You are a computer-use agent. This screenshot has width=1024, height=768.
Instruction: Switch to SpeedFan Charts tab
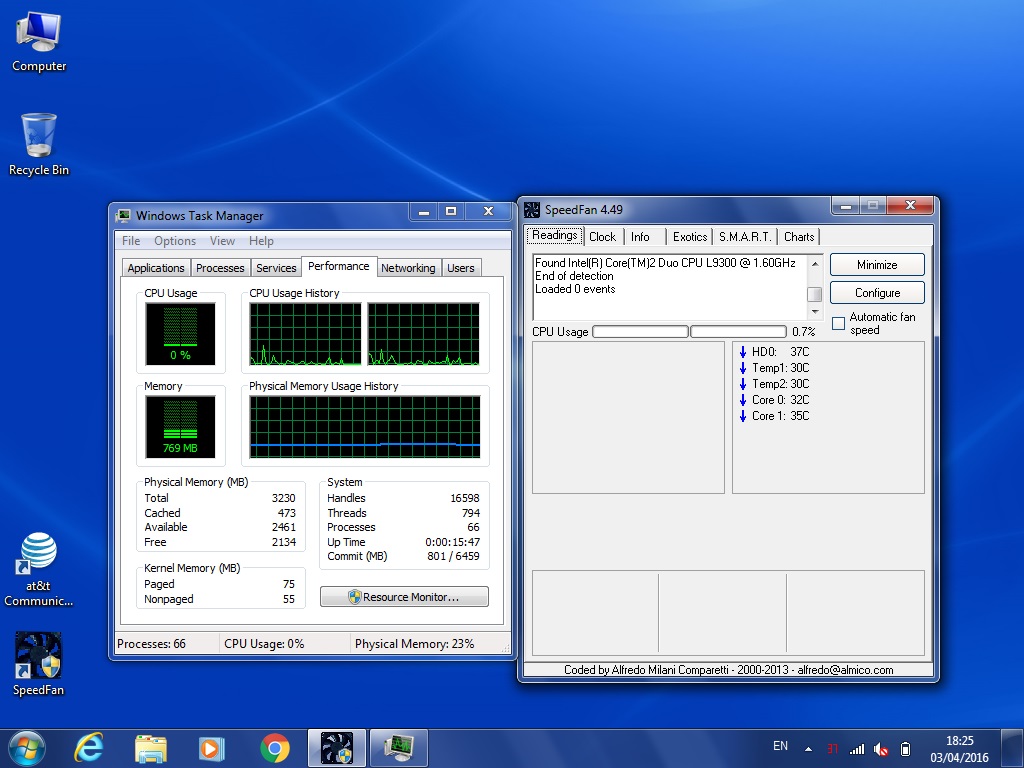click(799, 236)
